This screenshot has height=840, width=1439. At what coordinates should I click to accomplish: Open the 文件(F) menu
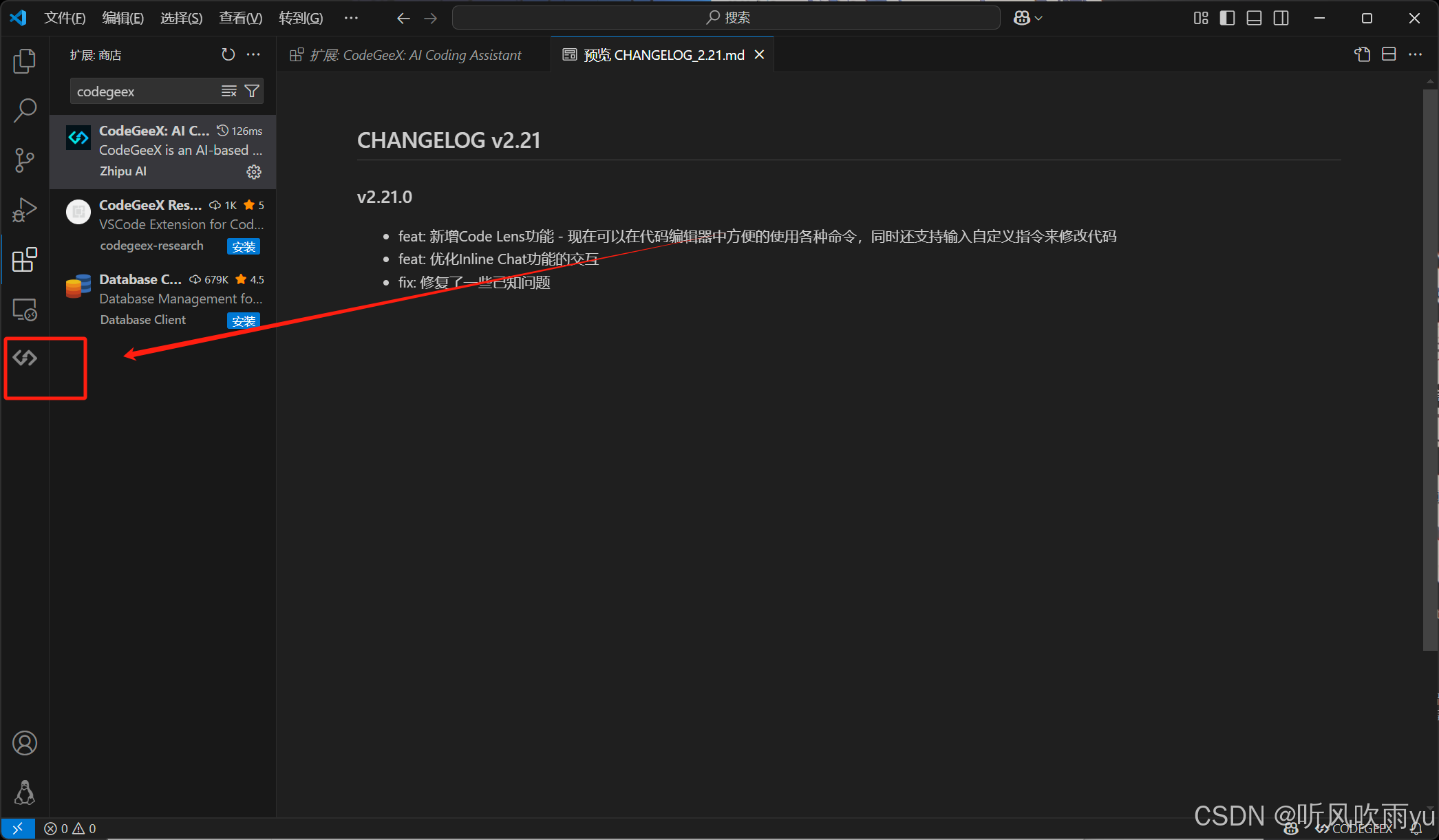pyautogui.click(x=65, y=18)
